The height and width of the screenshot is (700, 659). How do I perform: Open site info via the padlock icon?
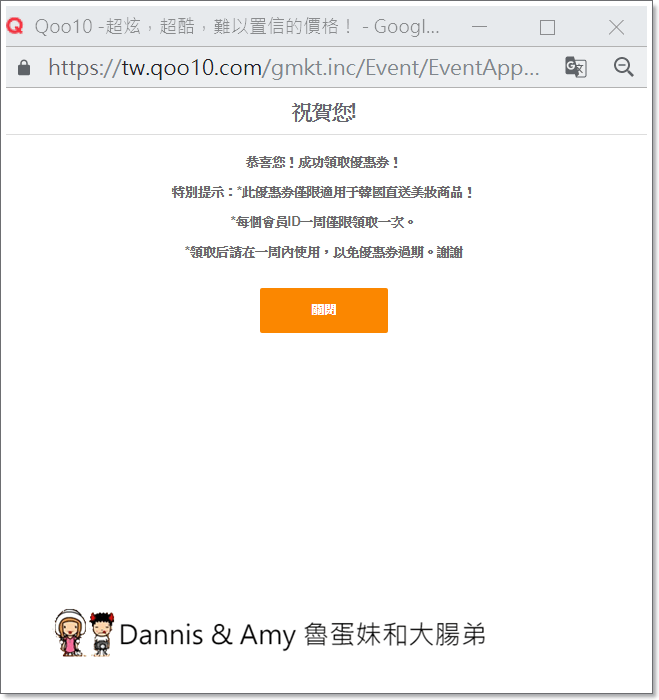24,68
